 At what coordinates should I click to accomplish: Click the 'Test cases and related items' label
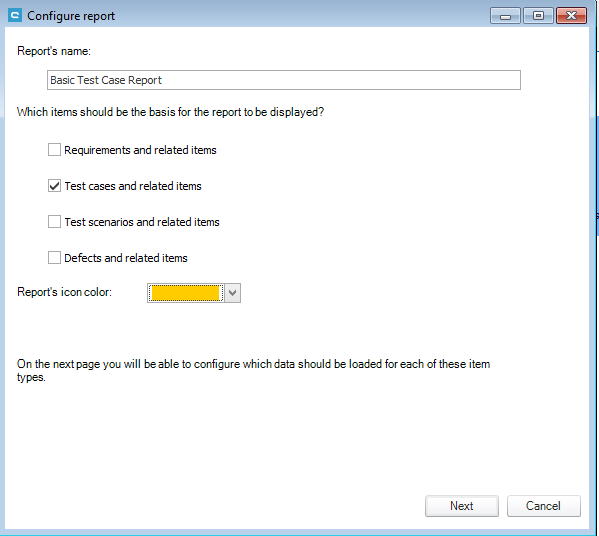pos(133,186)
